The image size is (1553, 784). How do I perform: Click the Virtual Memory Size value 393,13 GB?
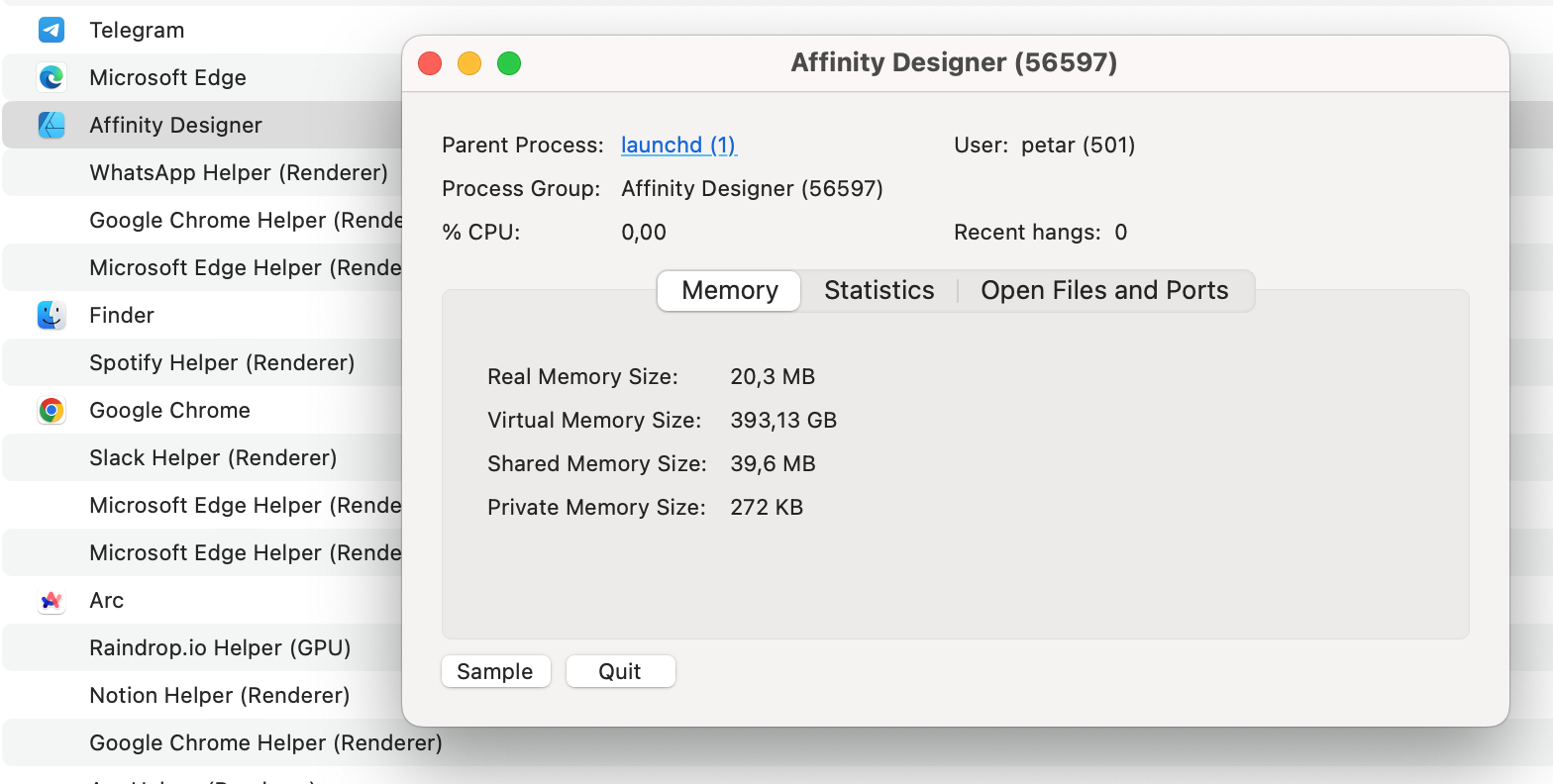[783, 421]
